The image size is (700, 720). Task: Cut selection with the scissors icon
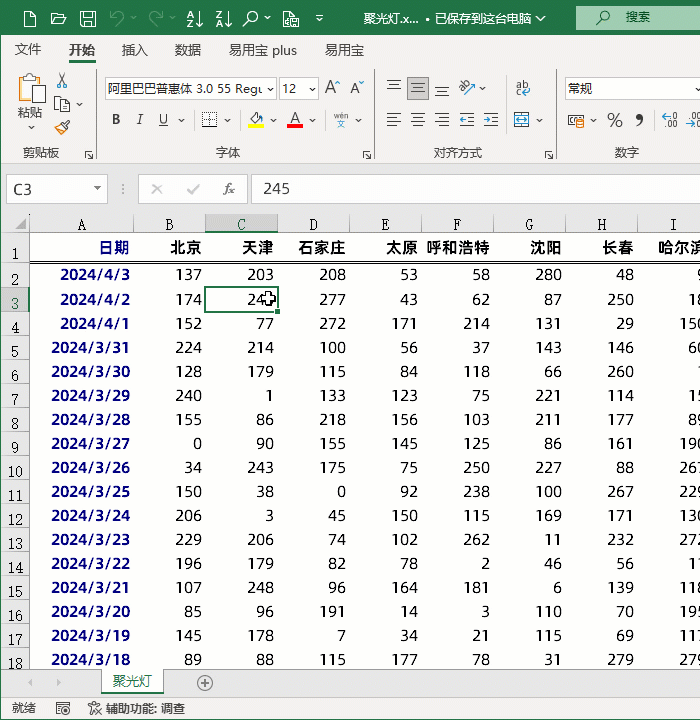pos(62,81)
